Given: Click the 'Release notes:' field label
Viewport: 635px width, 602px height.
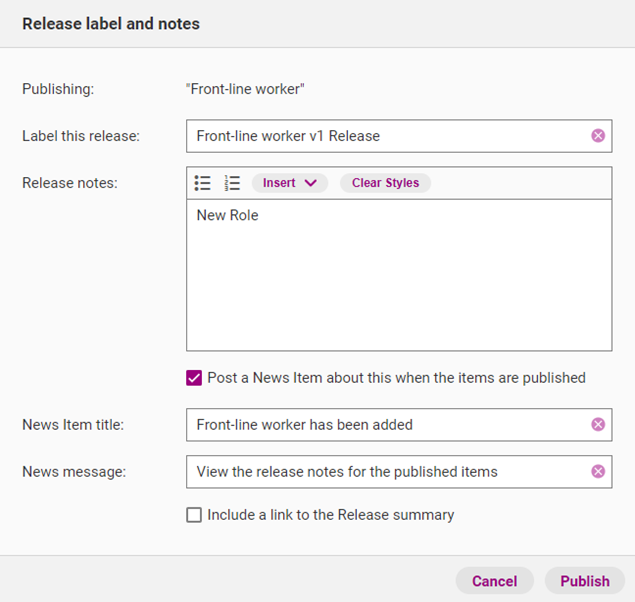Looking at the screenshot, I should pos(70,183).
